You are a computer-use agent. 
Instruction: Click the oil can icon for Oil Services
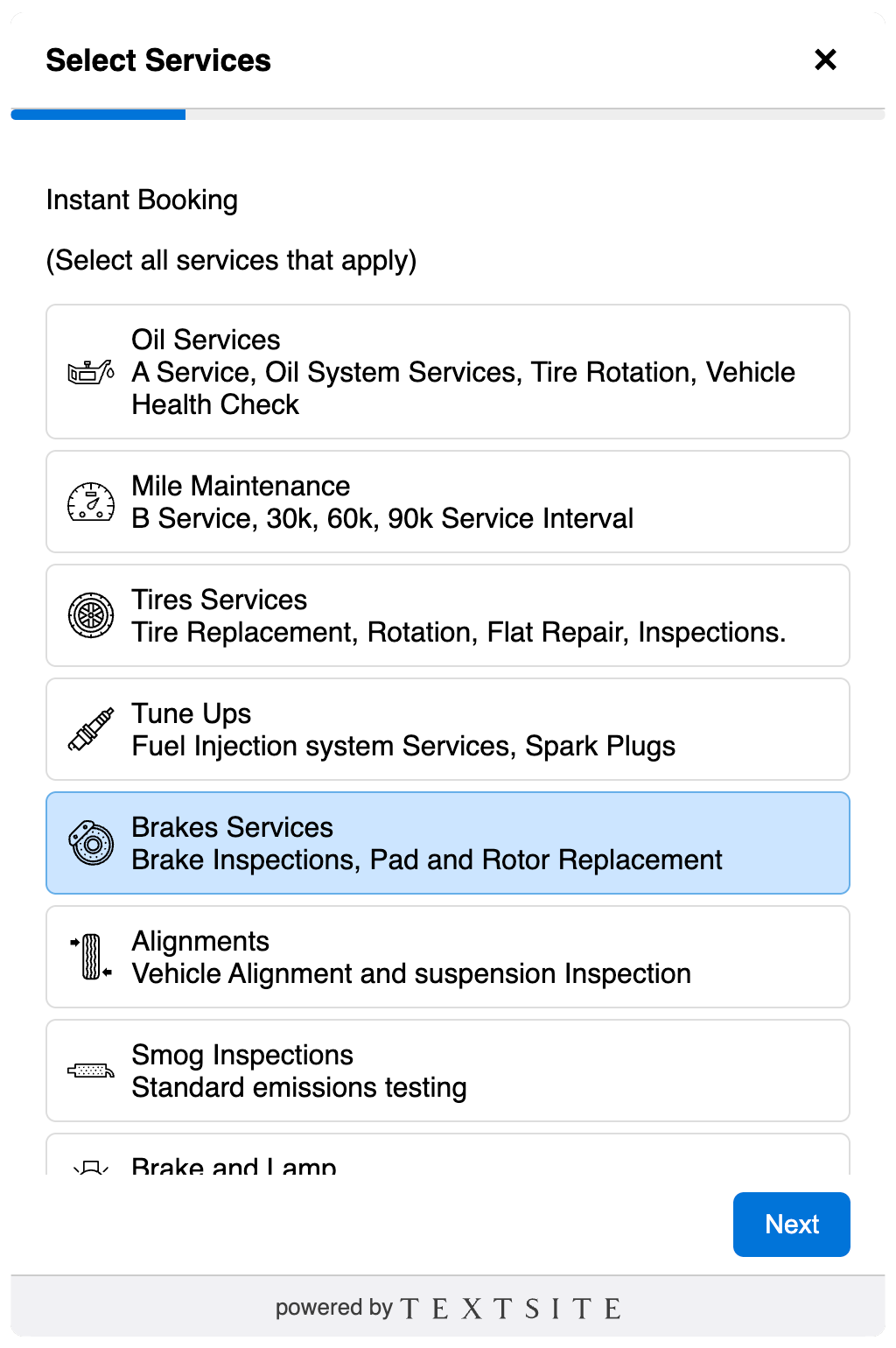[90, 372]
